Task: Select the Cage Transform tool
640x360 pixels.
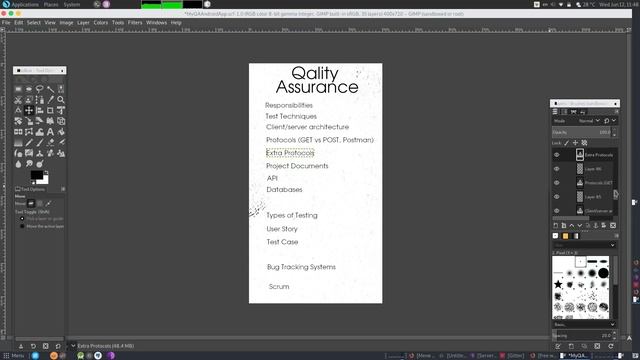Action: click(29, 132)
